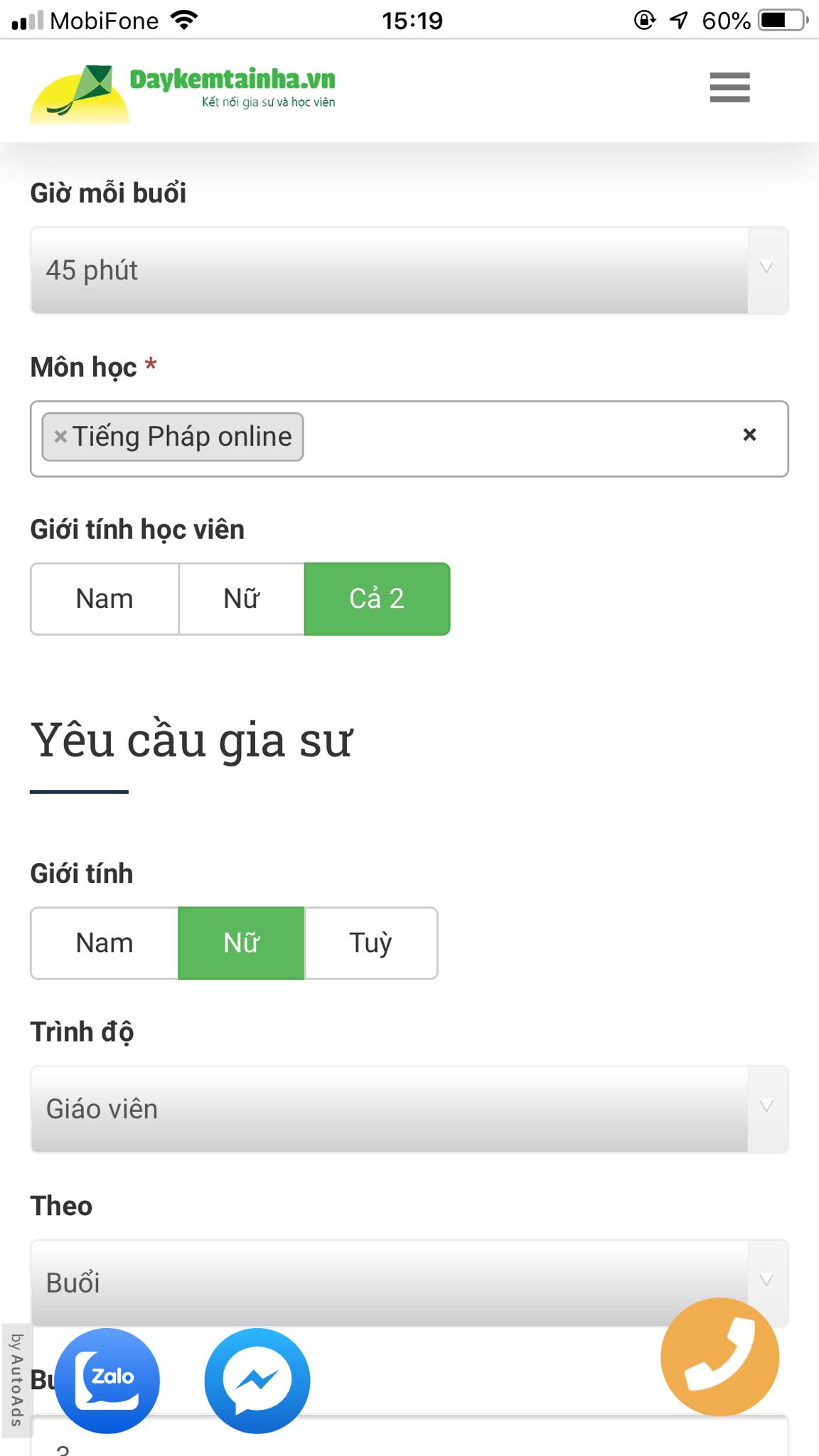
Task: Clear all subjects with the × icon
Action: coord(749,434)
